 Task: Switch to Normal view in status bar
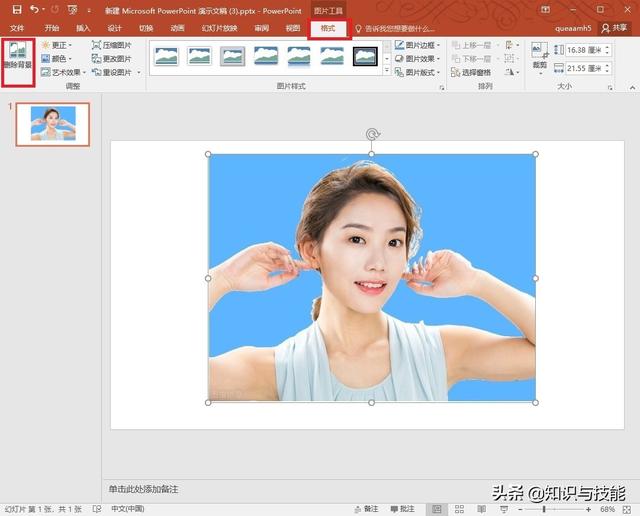(436, 509)
